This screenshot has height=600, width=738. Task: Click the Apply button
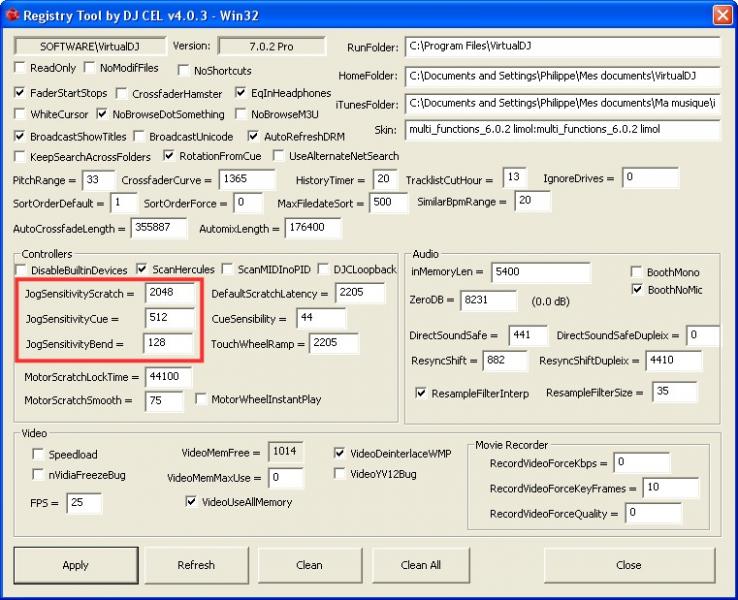[x=76, y=565]
